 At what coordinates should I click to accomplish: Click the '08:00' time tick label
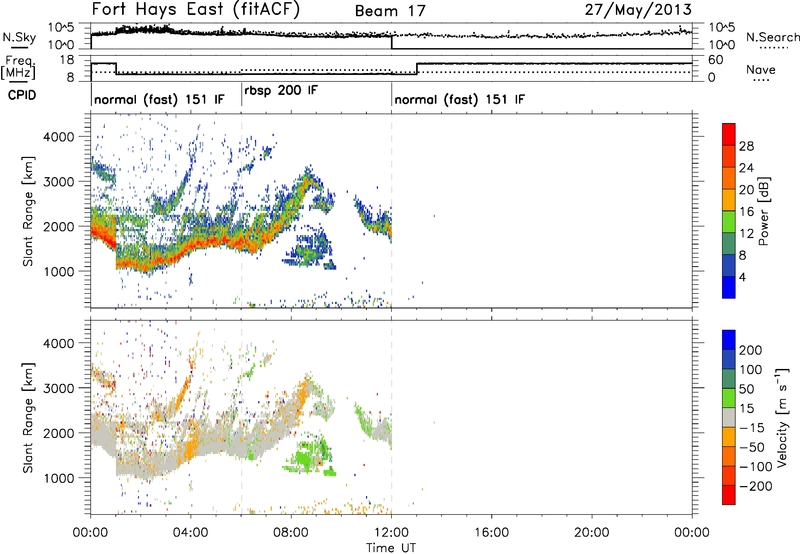[291, 533]
